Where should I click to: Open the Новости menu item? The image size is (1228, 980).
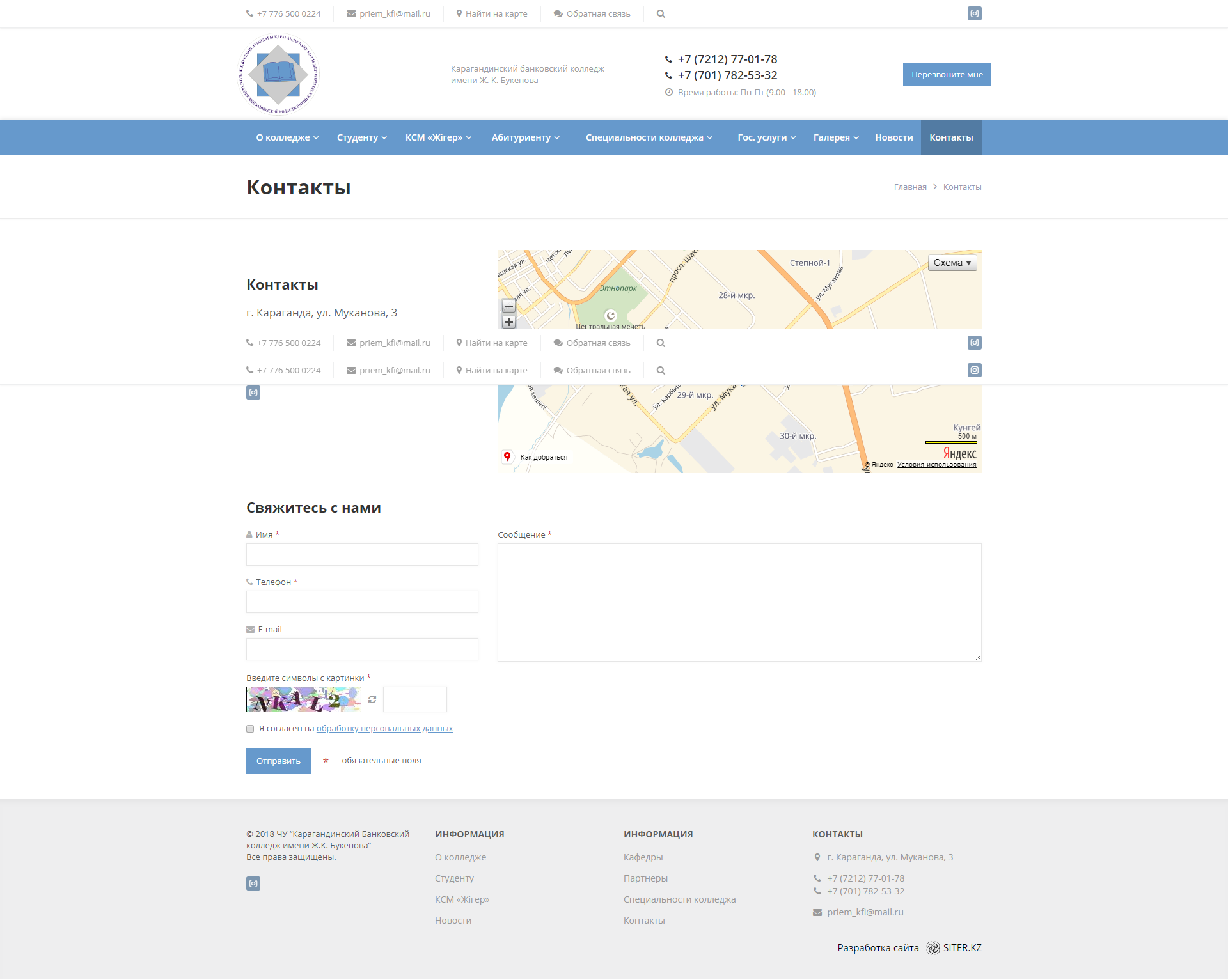[x=893, y=137]
